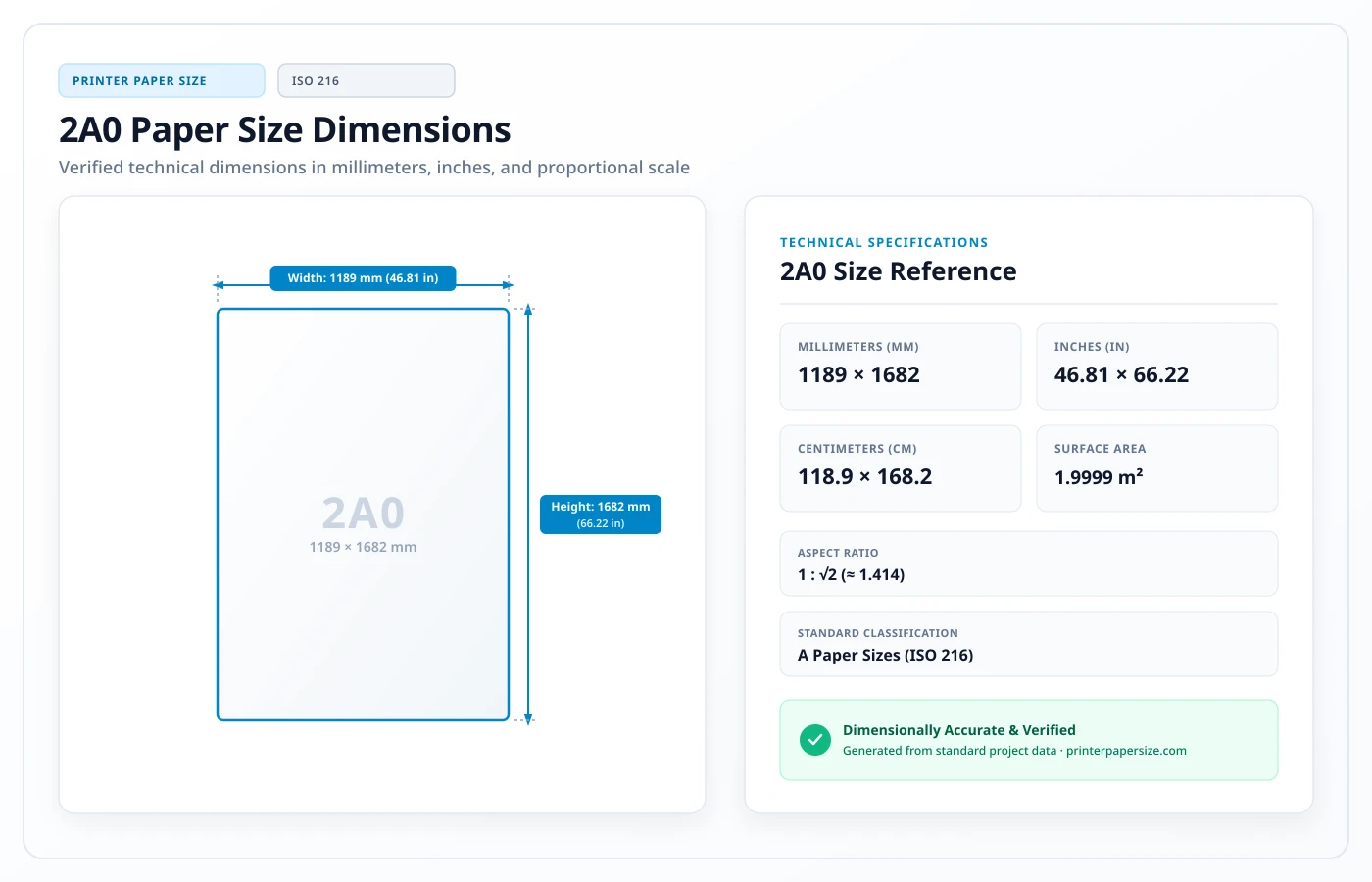1372x882 pixels.
Task: Select the 2A0 paper diagram rectangle
Action: tap(363, 514)
